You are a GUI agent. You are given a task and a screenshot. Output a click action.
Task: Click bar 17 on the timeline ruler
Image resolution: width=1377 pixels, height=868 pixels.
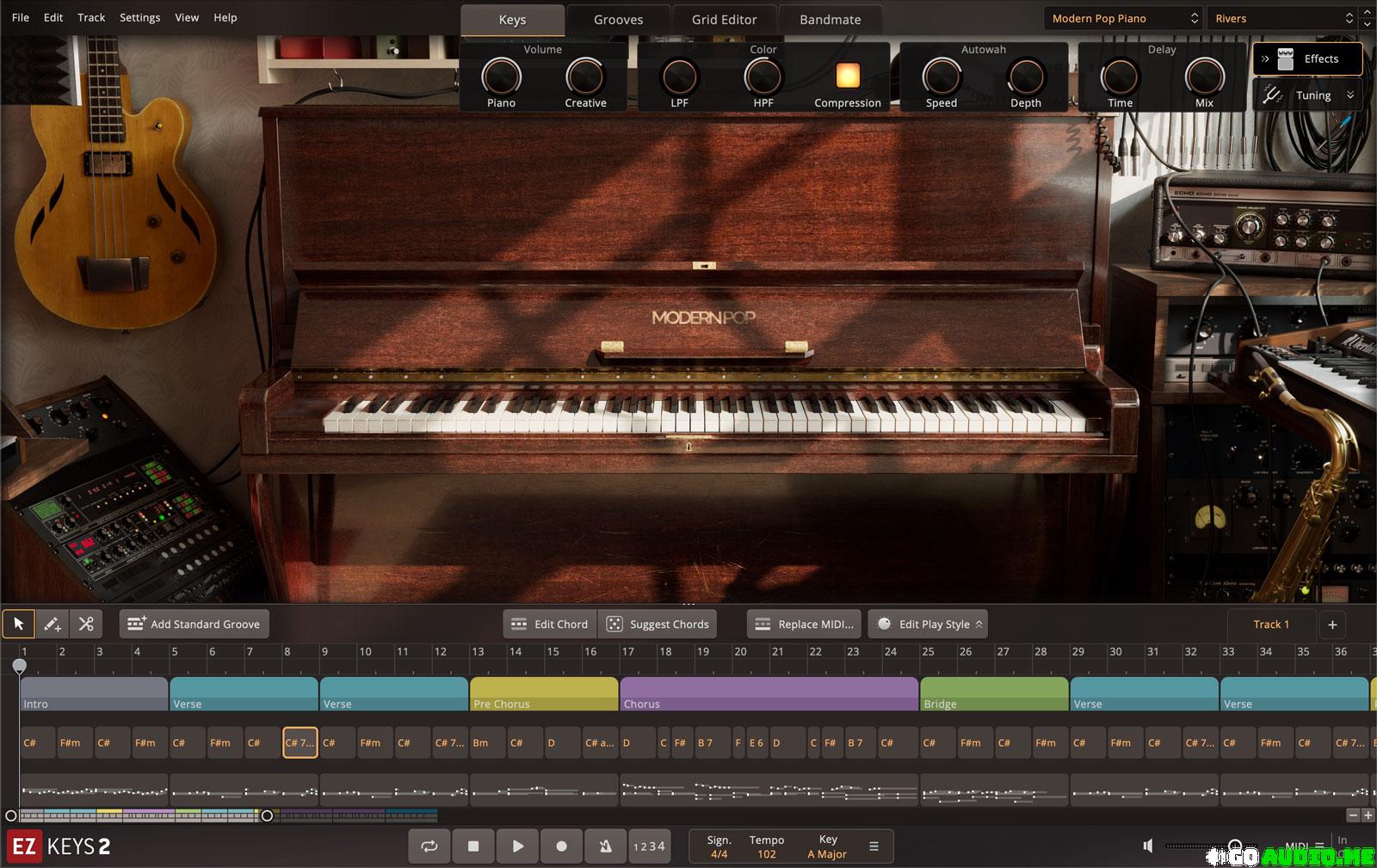click(x=628, y=651)
